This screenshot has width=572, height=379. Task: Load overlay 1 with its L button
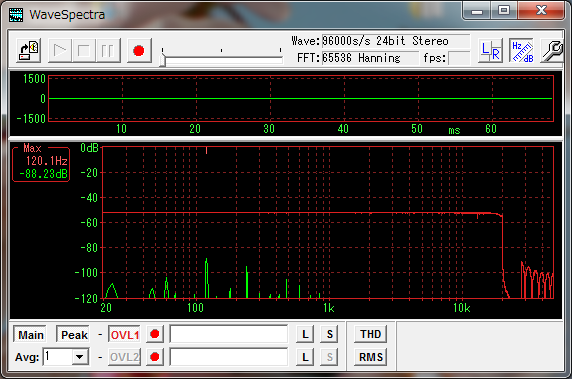pyautogui.click(x=305, y=334)
